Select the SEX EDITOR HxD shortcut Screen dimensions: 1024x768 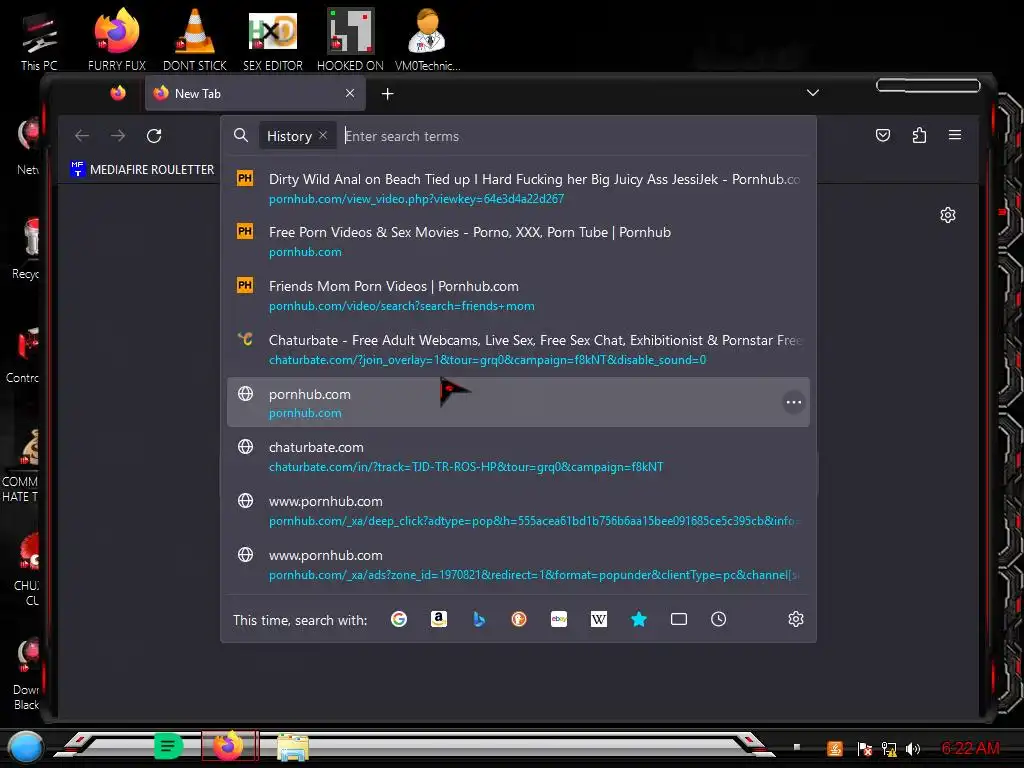tap(273, 40)
